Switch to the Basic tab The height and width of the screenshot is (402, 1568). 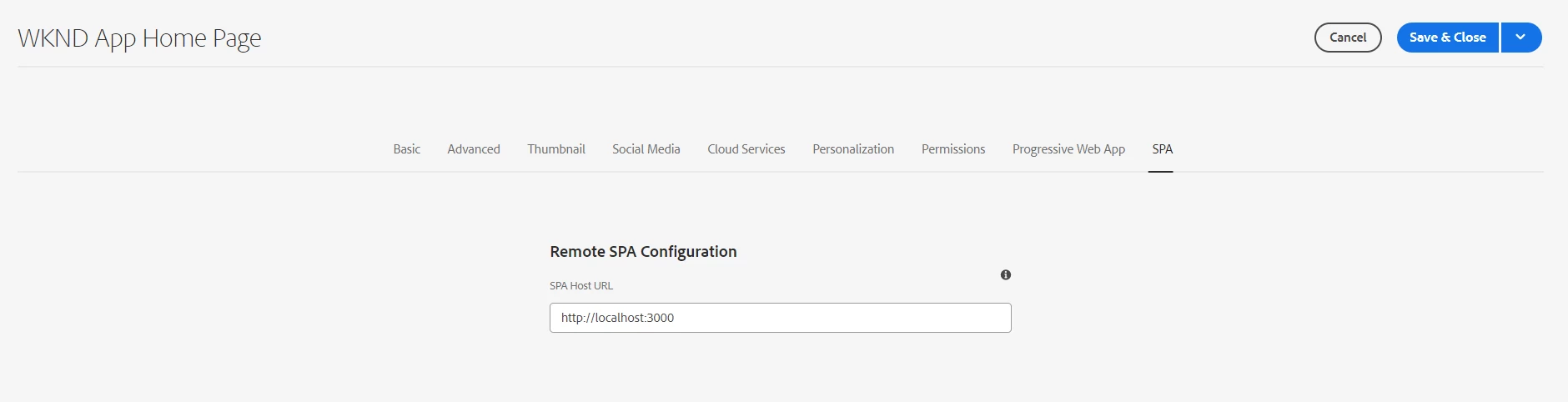coord(407,149)
